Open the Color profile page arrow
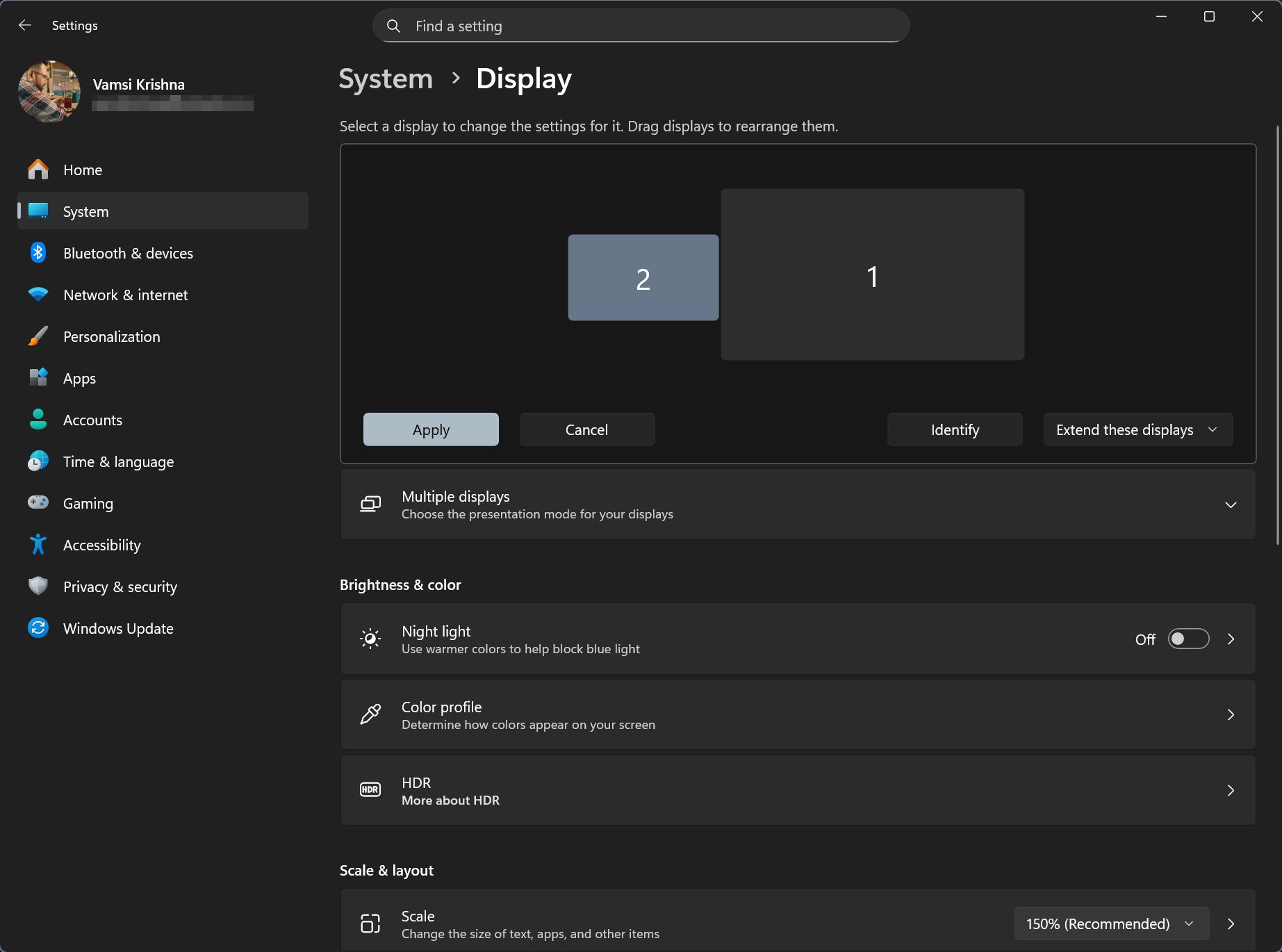This screenshot has width=1282, height=952. 1231,714
